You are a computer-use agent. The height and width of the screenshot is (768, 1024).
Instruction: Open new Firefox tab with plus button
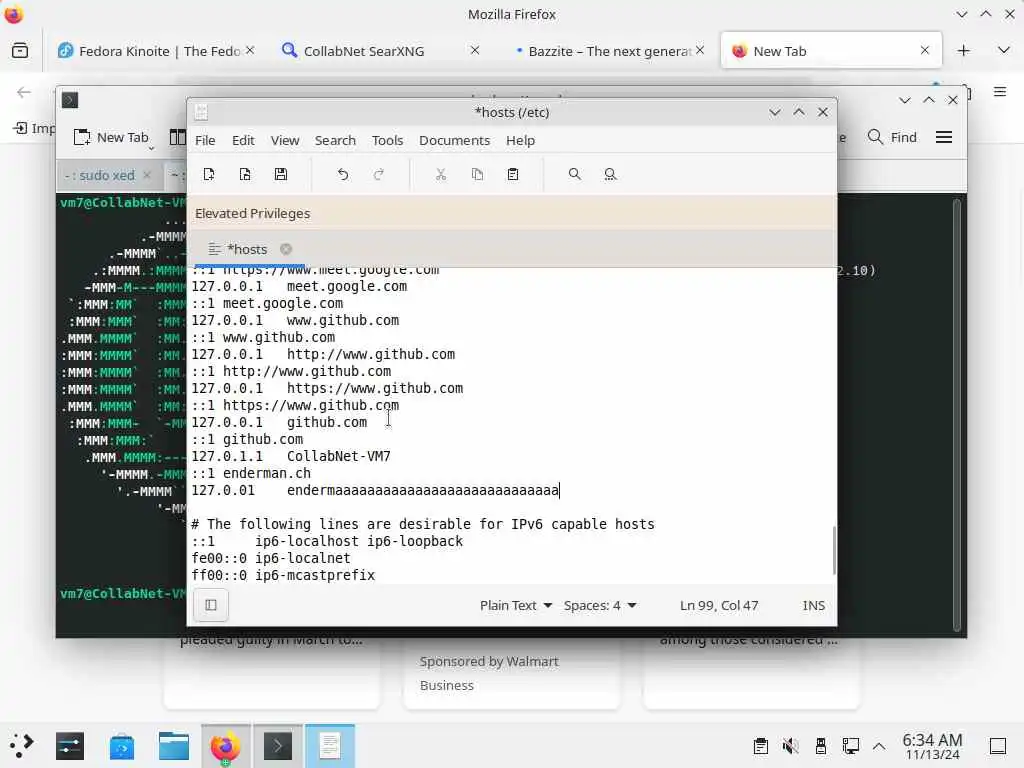(963, 50)
